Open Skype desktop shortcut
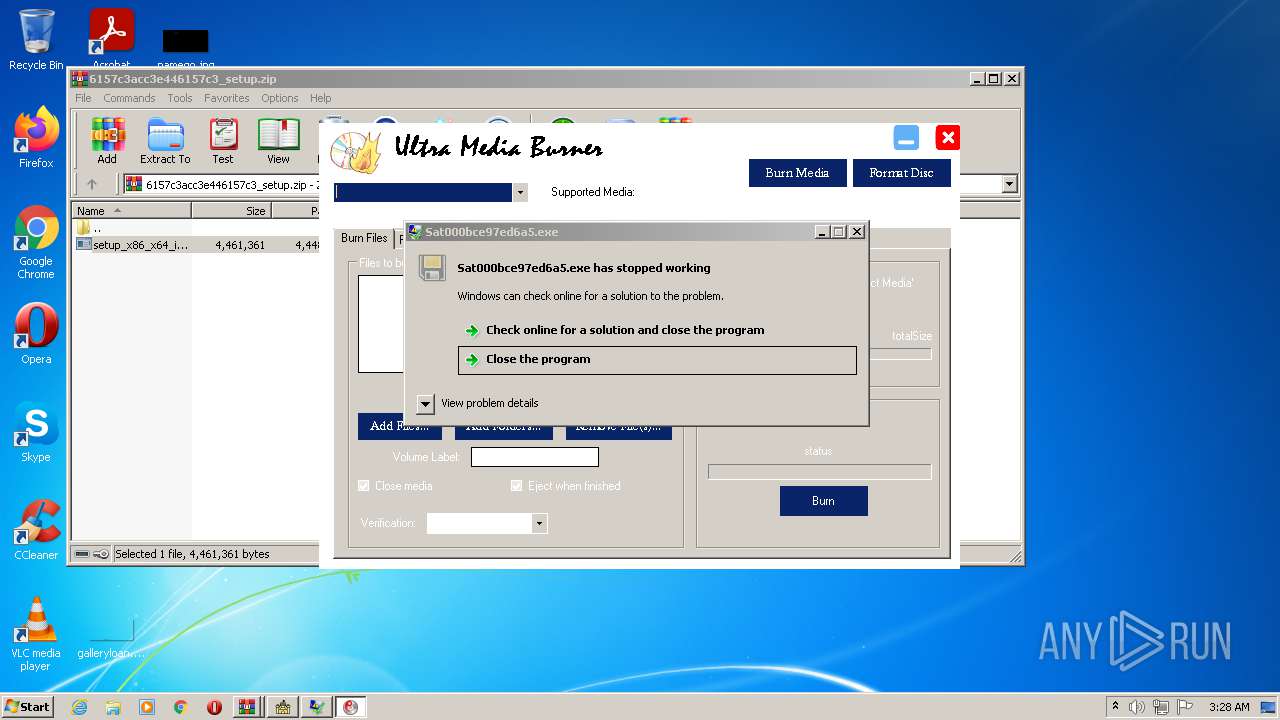Screen dimensions: 1280x720 [36, 432]
